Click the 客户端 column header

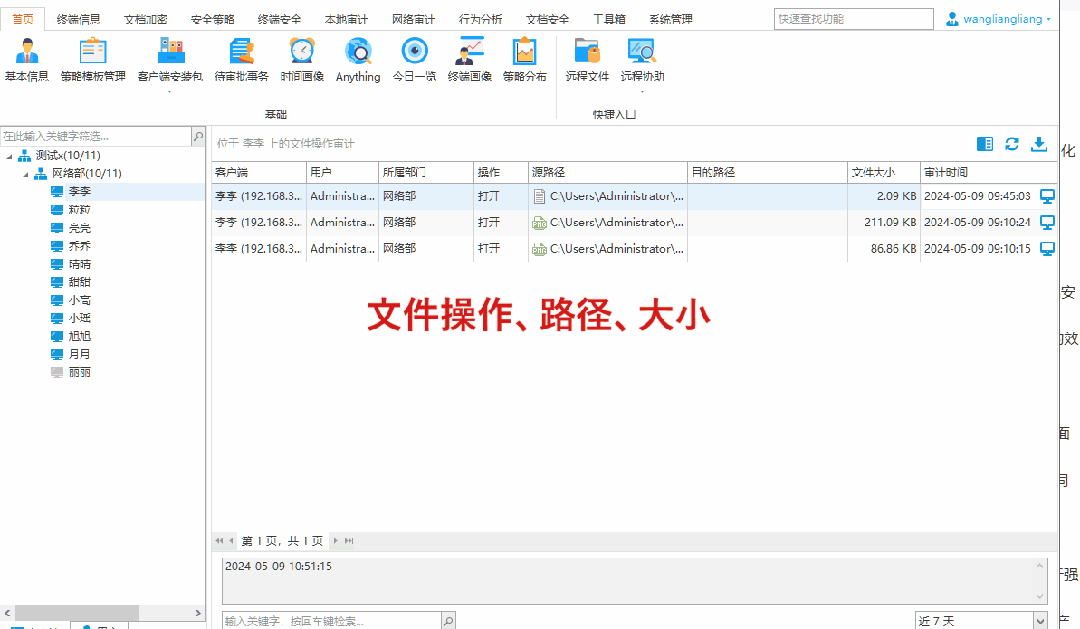pos(258,172)
